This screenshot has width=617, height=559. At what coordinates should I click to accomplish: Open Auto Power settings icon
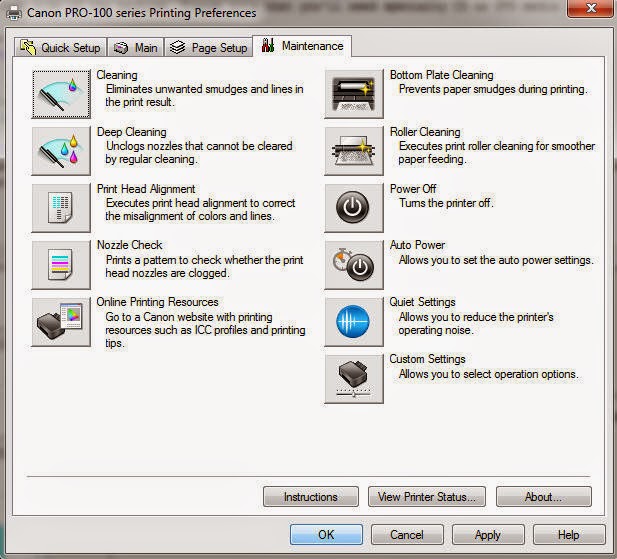(x=354, y=265)
